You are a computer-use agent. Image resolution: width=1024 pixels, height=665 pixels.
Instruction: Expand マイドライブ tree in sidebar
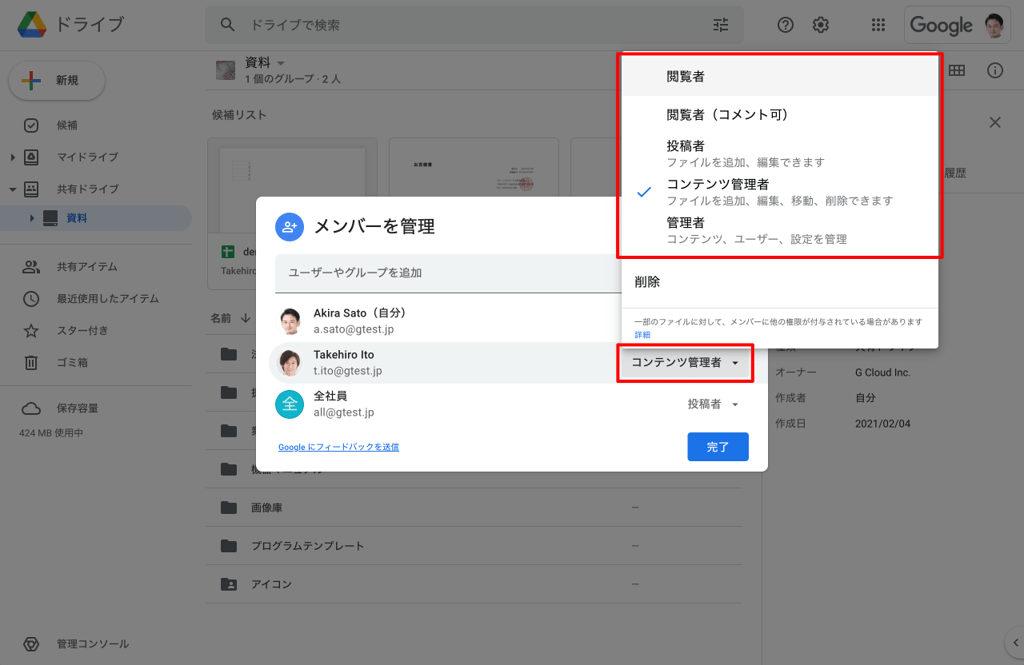pyautogui.click(x=13, y=157)
